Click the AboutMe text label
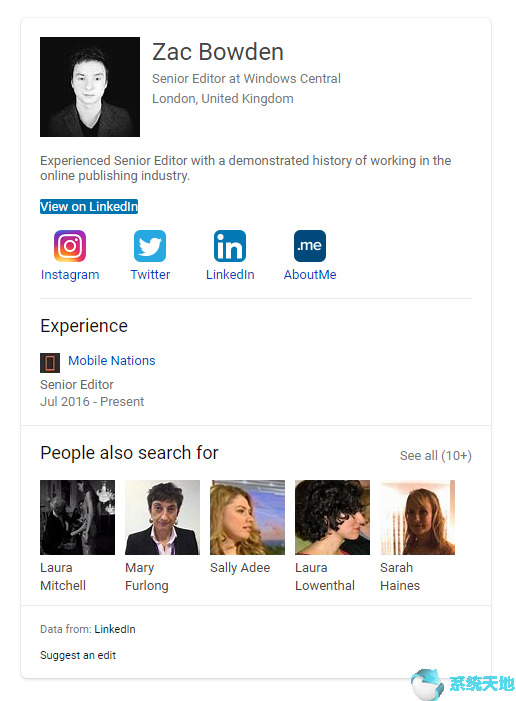This screenshot has width=516, height=701. click(x=310, y=274)
